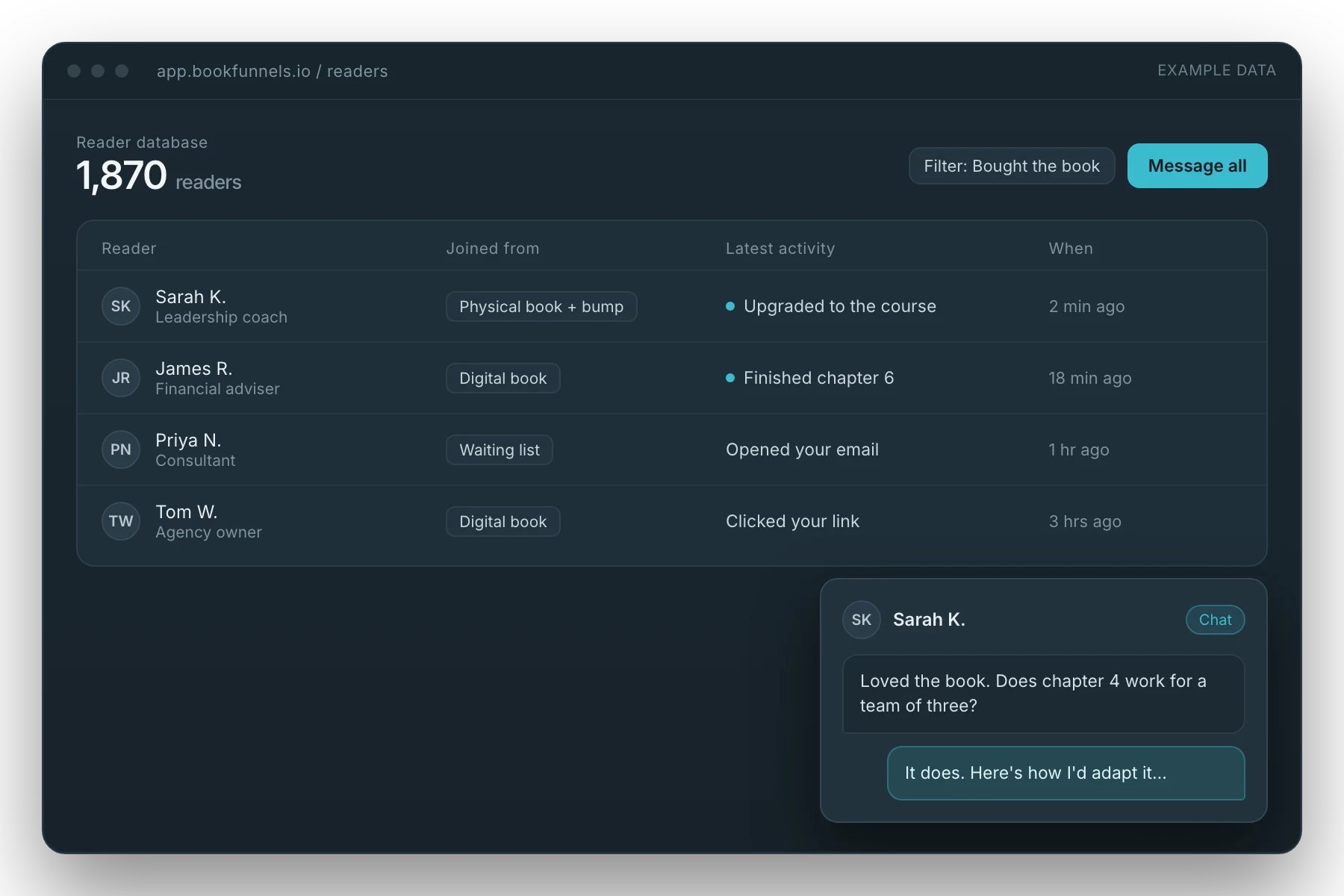Screen dimensions: 1344x896
Task: Click the 1 hr ago timestamp
Action: (x=1079, y=449)
